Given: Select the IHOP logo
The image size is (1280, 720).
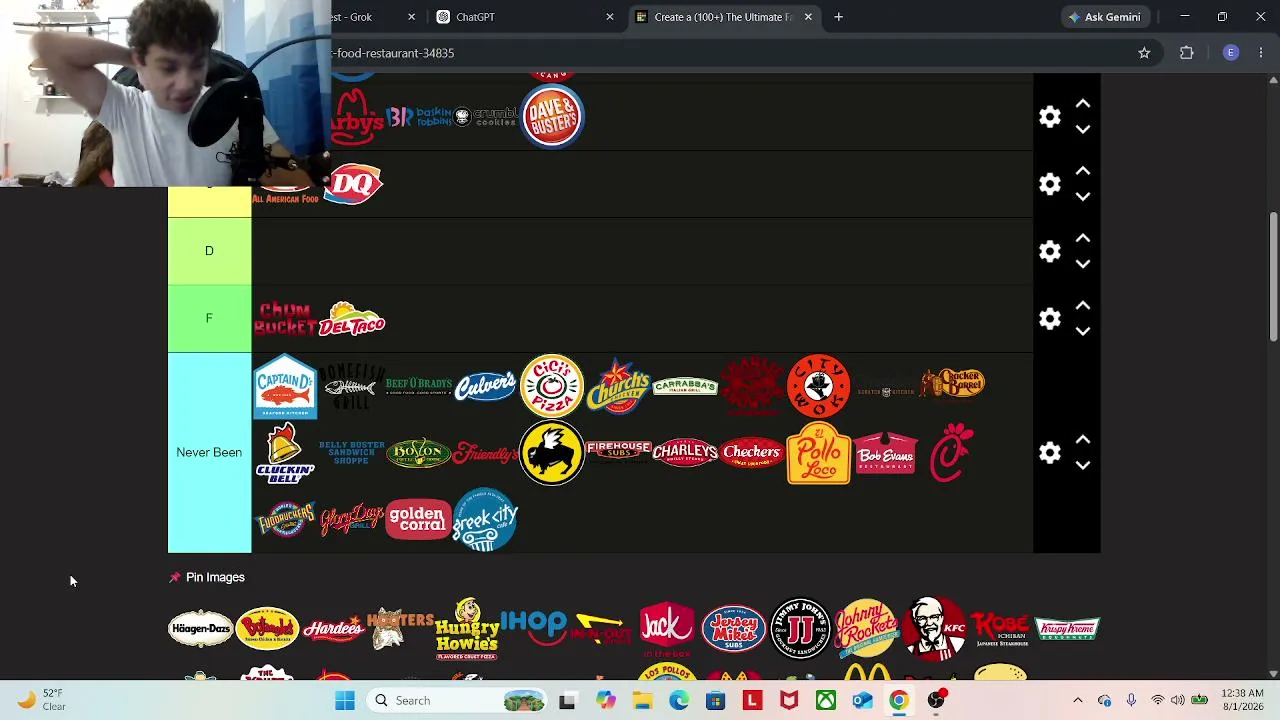Looking at the screenshot, I should pos(533,627).
